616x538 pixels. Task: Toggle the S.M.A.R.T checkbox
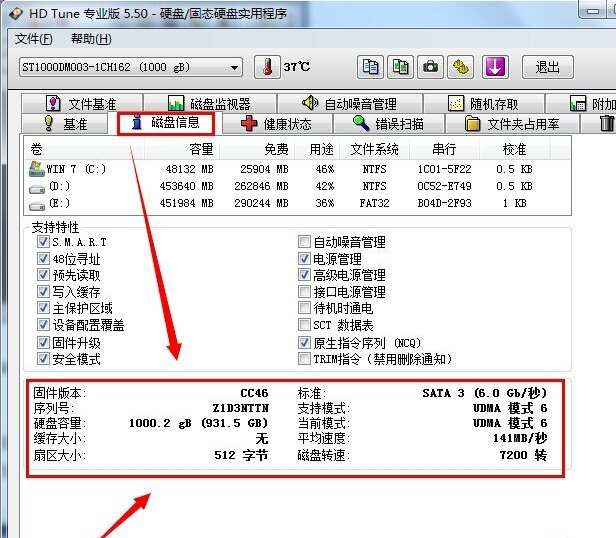(43, 241)
